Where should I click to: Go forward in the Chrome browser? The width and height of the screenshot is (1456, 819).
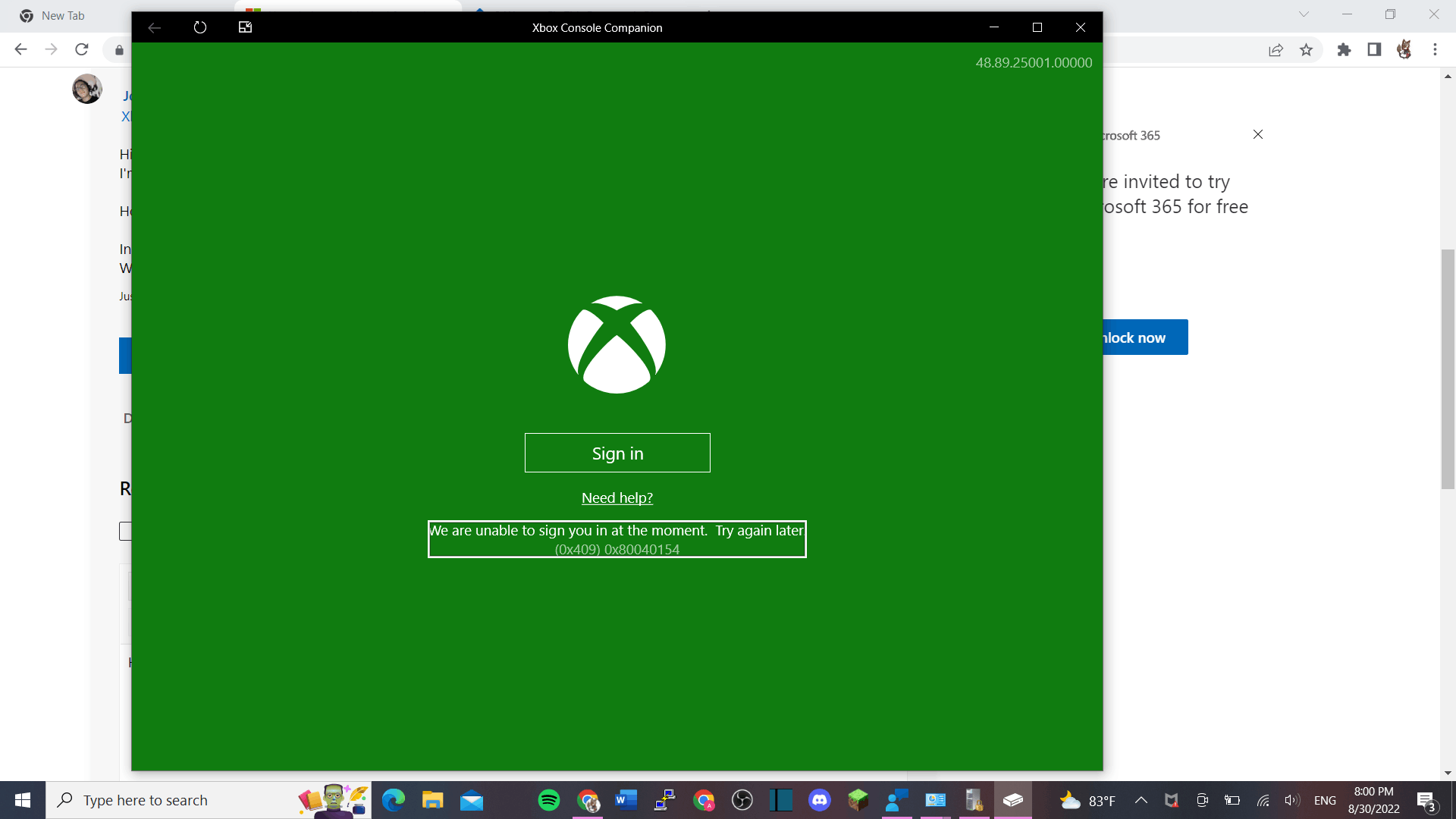51,49
